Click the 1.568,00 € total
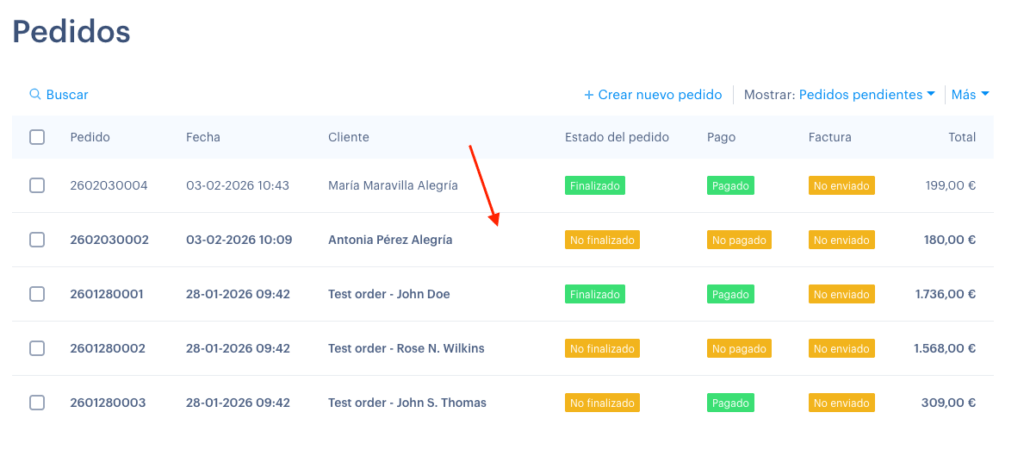The image size is (1024, 450). click(x=945, y=348)
